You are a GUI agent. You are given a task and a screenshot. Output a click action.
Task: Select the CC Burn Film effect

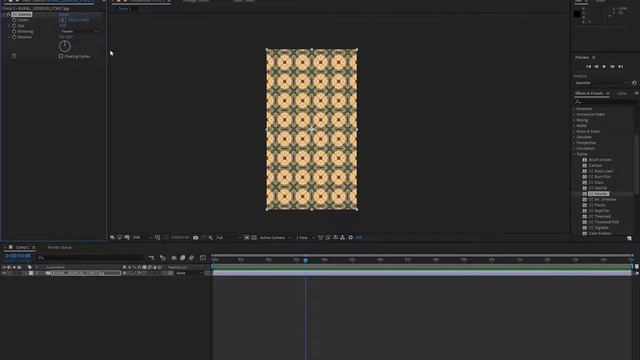pos(600,177)
